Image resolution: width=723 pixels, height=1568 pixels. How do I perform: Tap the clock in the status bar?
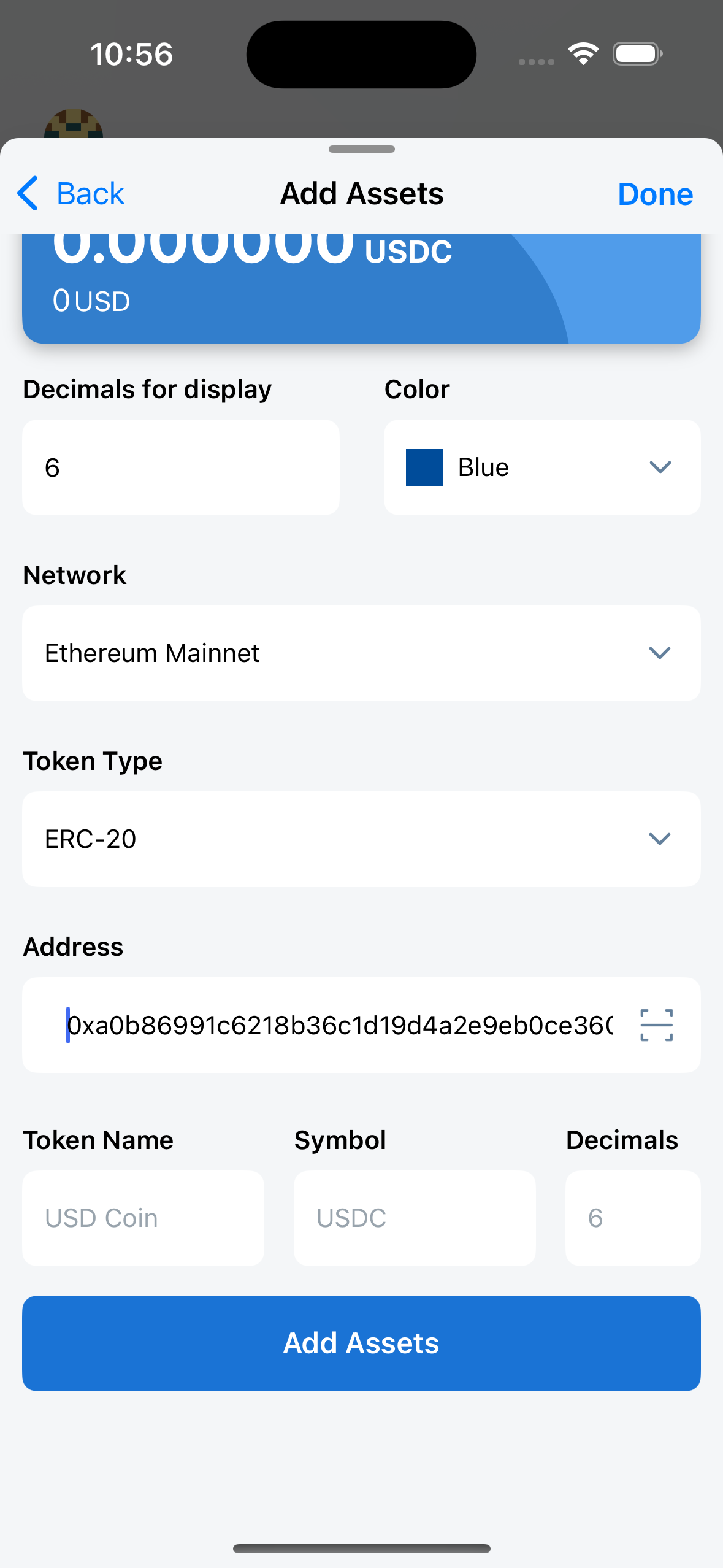(132, 54)
